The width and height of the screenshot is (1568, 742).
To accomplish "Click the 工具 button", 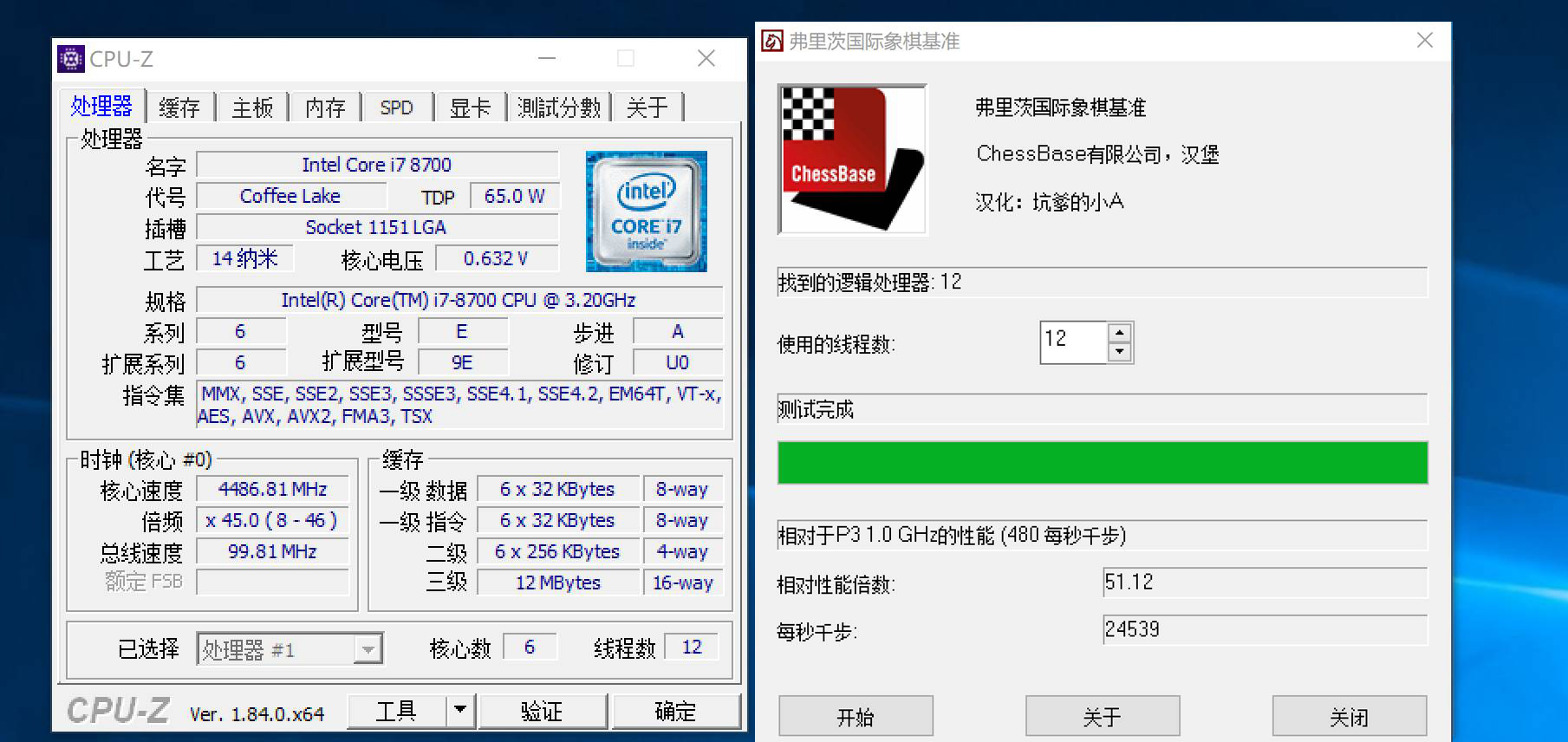I will point(396,711).
